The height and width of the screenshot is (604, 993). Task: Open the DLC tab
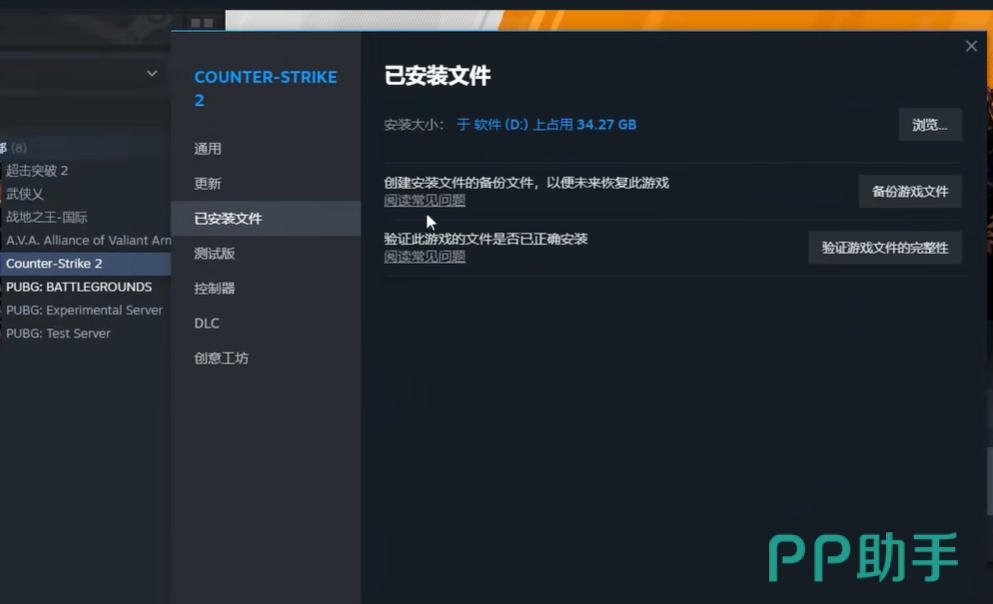click(x=207, y=324)
